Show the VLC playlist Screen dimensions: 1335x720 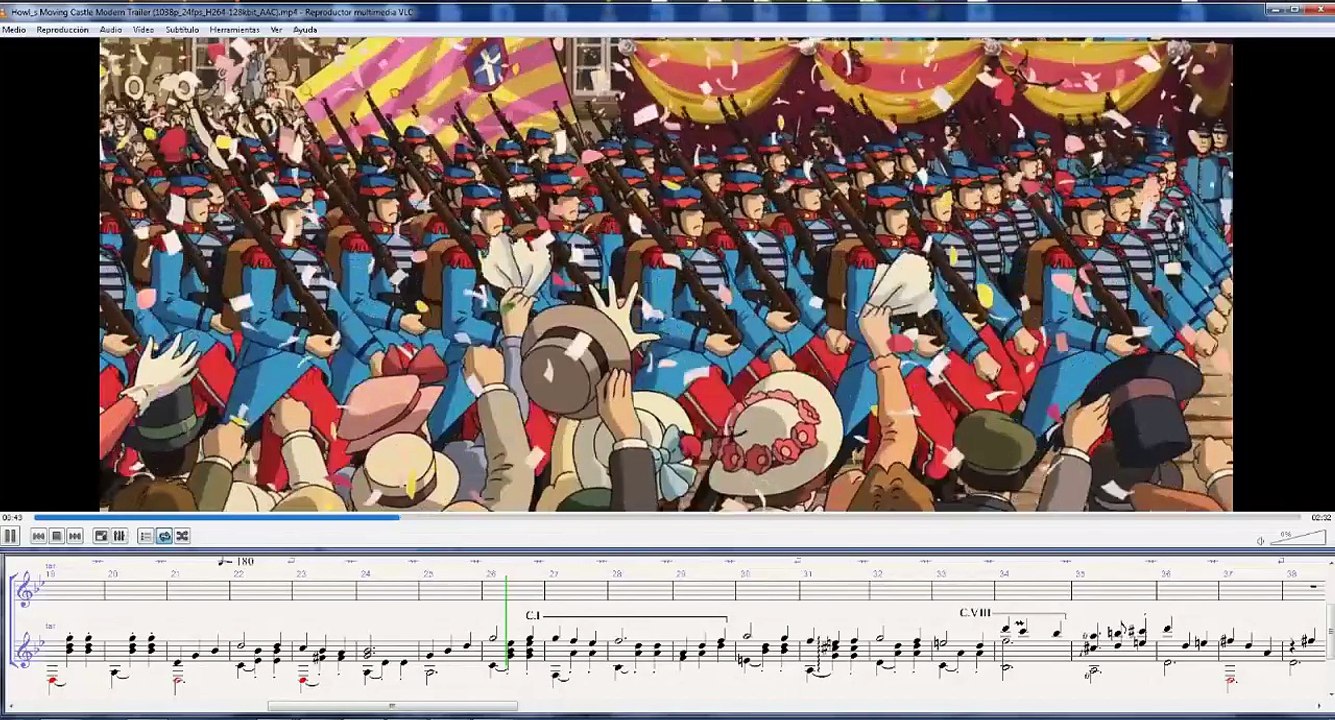coord(145,536)
